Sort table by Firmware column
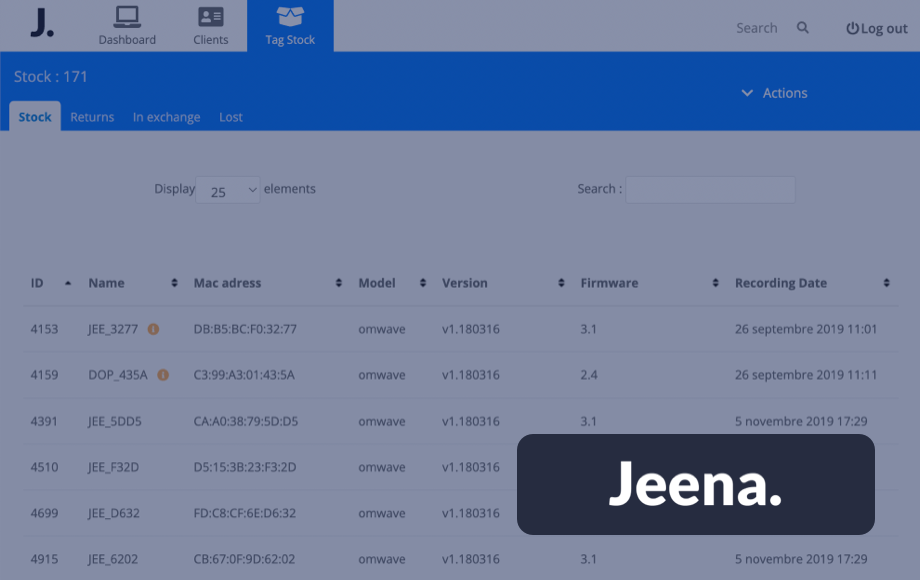920x580 pixels. click(715, 283)
